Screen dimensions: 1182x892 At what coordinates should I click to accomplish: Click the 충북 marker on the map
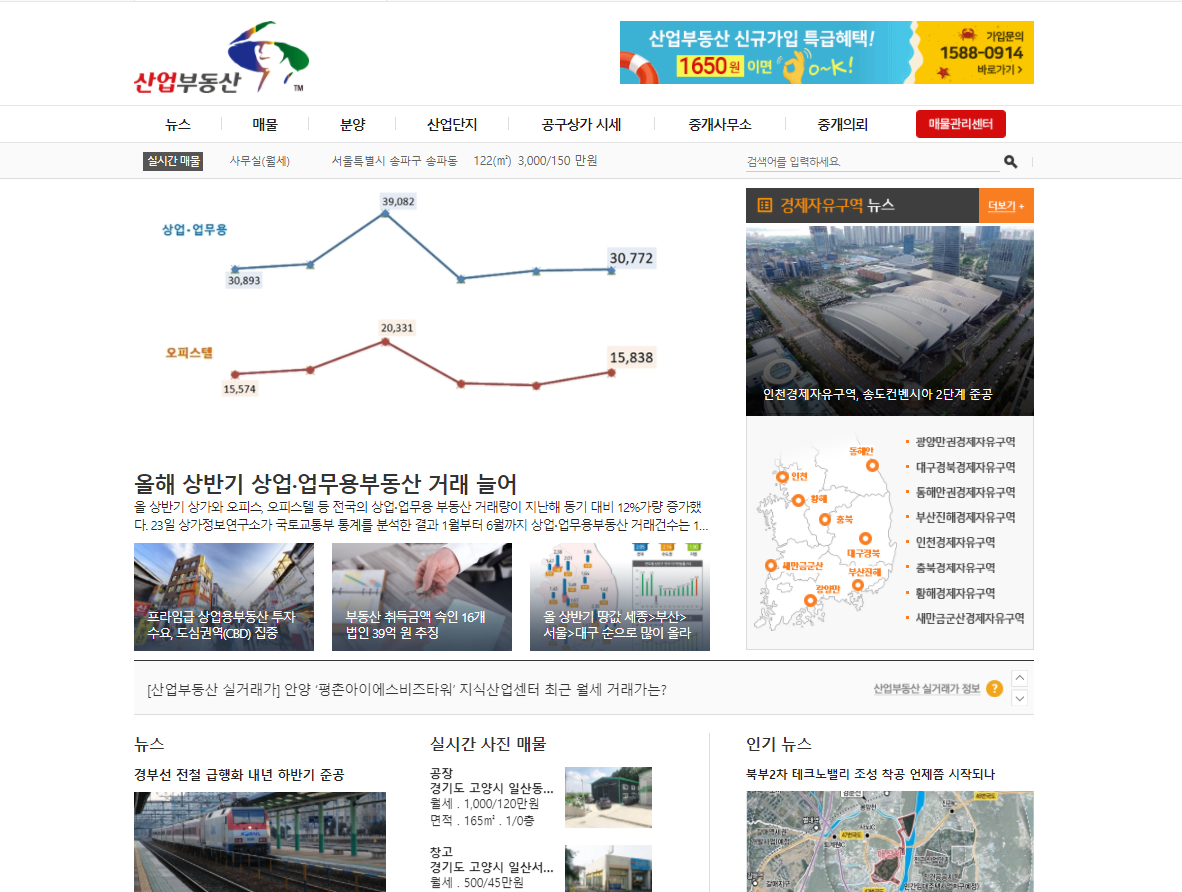[x=825, y=519]
